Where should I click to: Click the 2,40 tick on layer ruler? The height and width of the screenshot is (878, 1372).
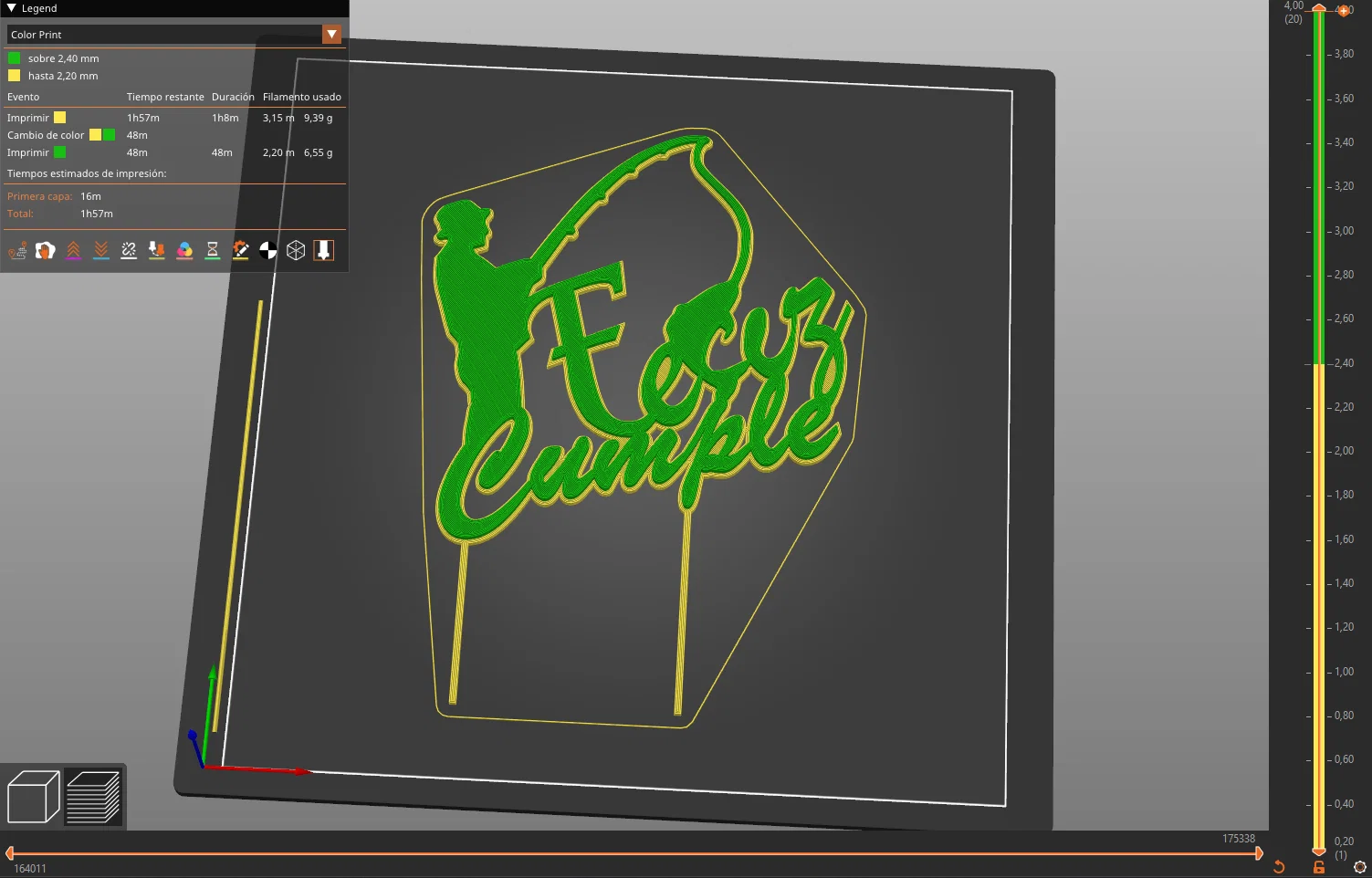(x=1344, y=363)
